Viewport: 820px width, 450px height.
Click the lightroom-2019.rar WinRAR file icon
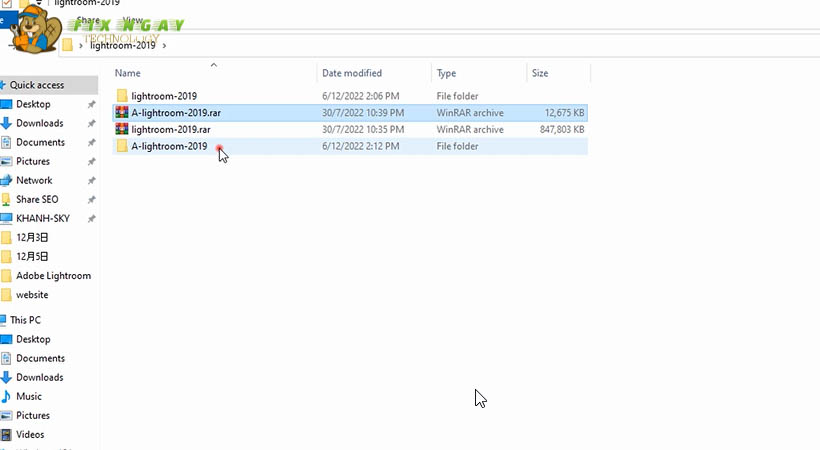[x=122, y=130]
